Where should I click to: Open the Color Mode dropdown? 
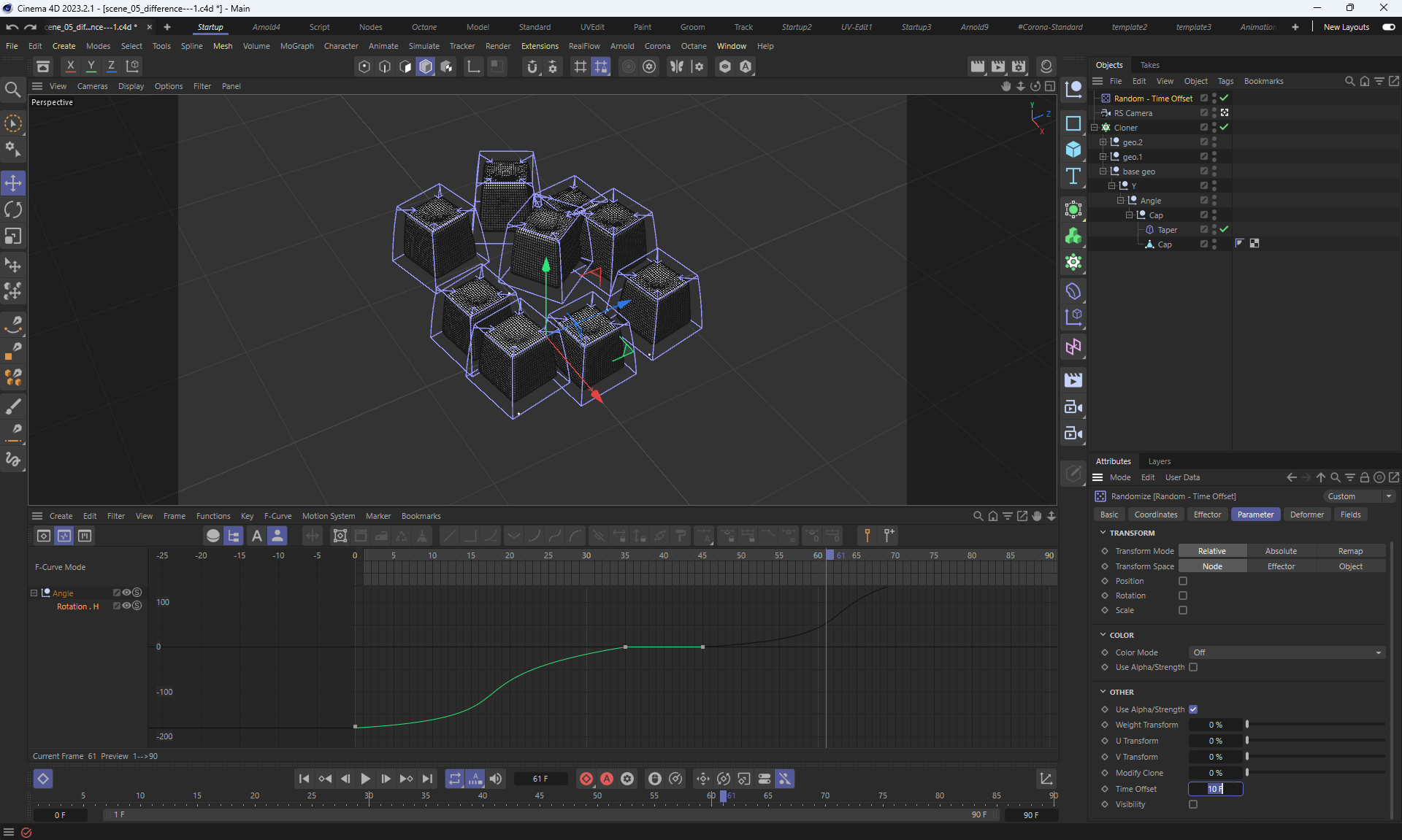point(1287,652)
